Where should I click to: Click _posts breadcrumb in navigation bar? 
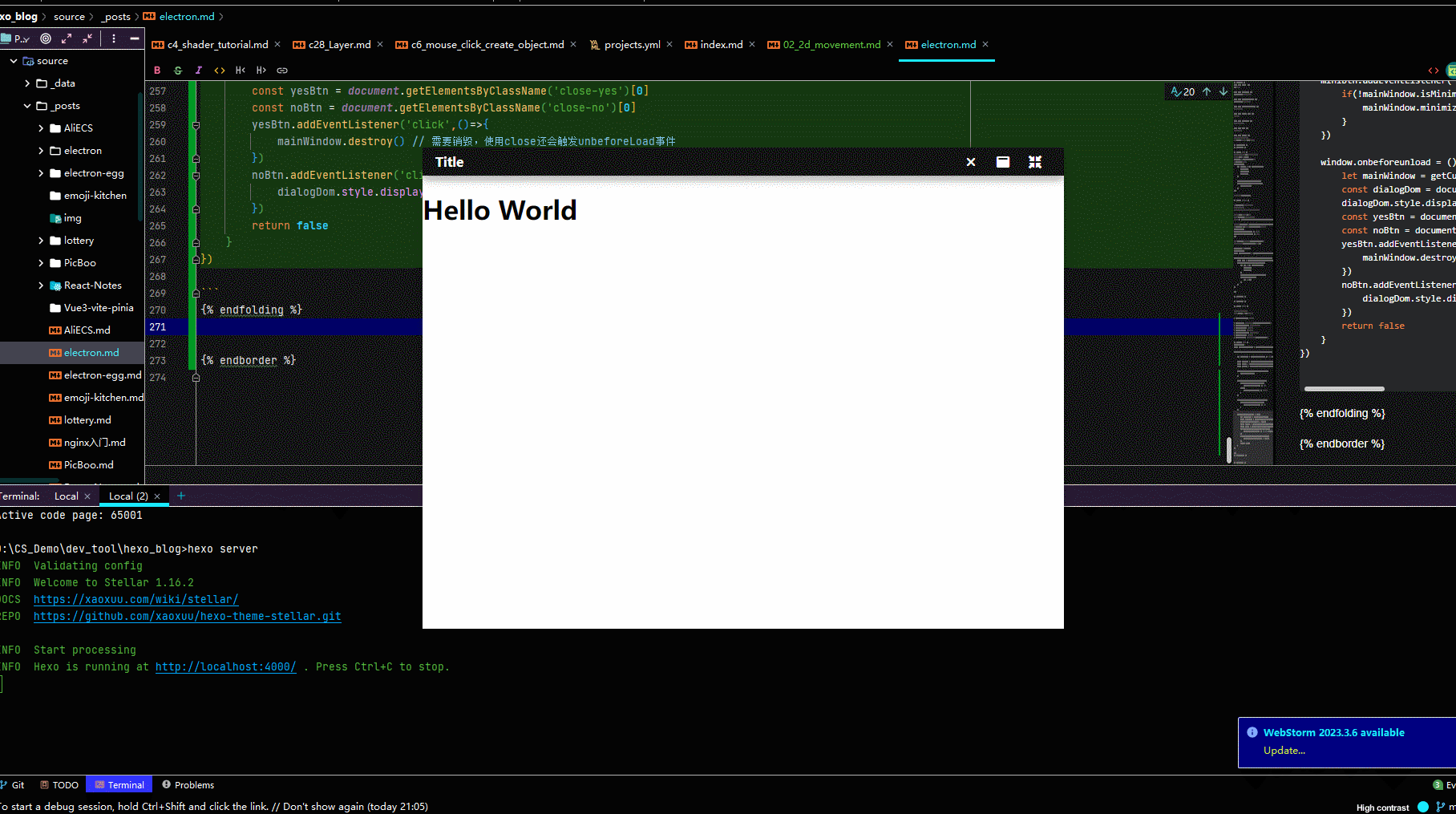click(x=116, y=17)
